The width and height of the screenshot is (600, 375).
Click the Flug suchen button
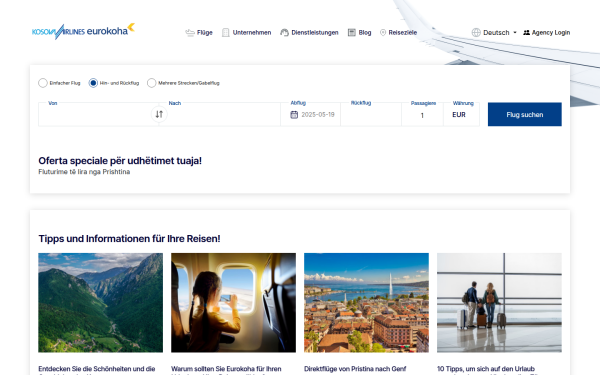(525, 114)
